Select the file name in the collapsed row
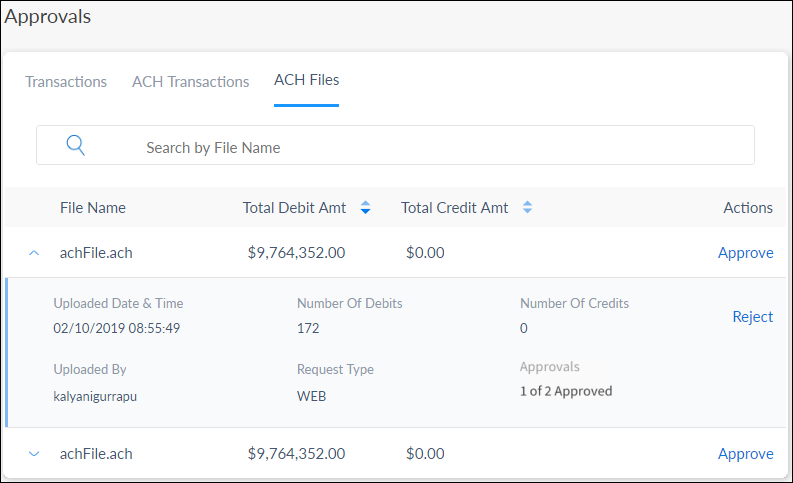The width and height of the screenshot is (793, 483). pyautogui.click(x=96, y=454)
